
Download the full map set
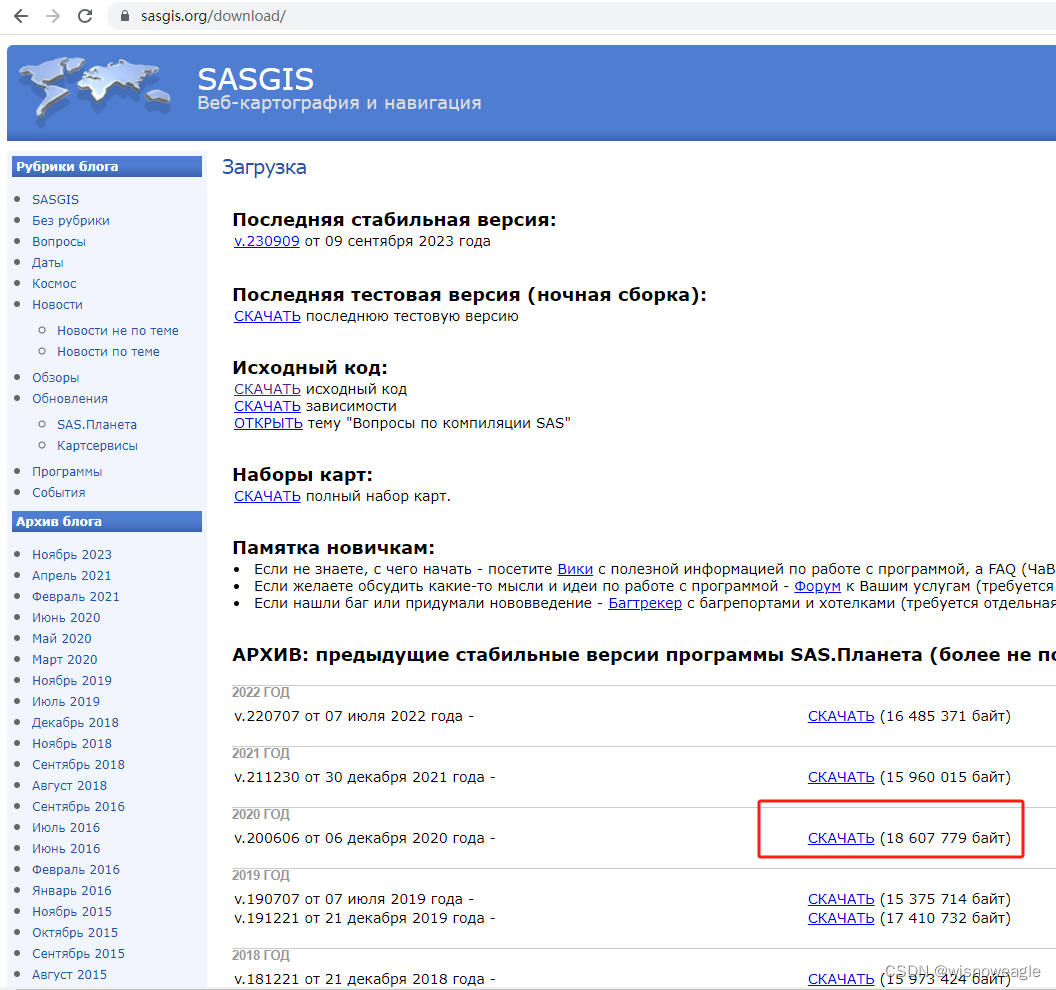click(x=267, y=496)
